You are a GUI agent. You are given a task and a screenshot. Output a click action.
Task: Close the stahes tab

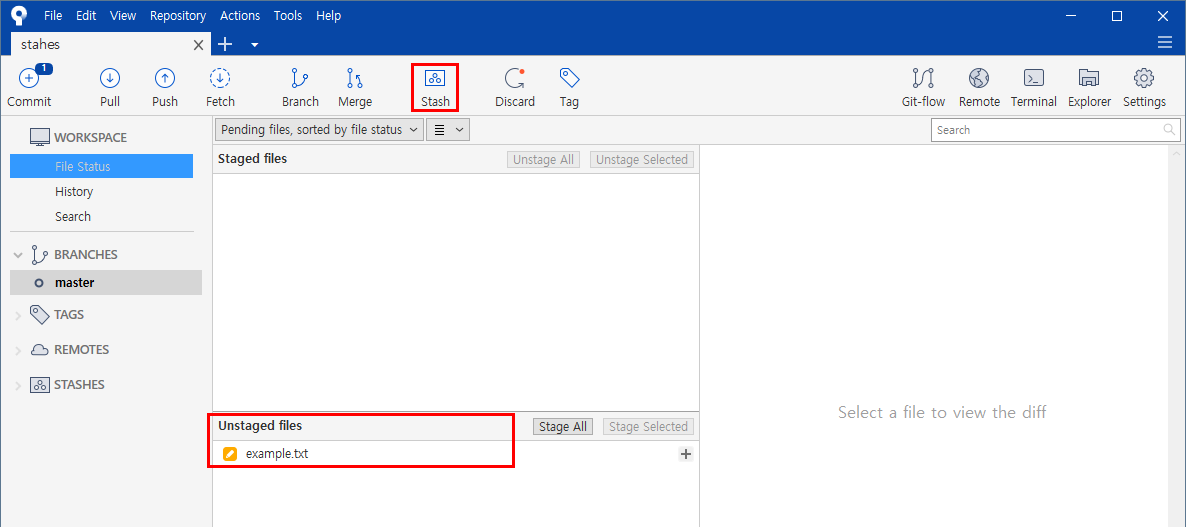click(198, 45)
